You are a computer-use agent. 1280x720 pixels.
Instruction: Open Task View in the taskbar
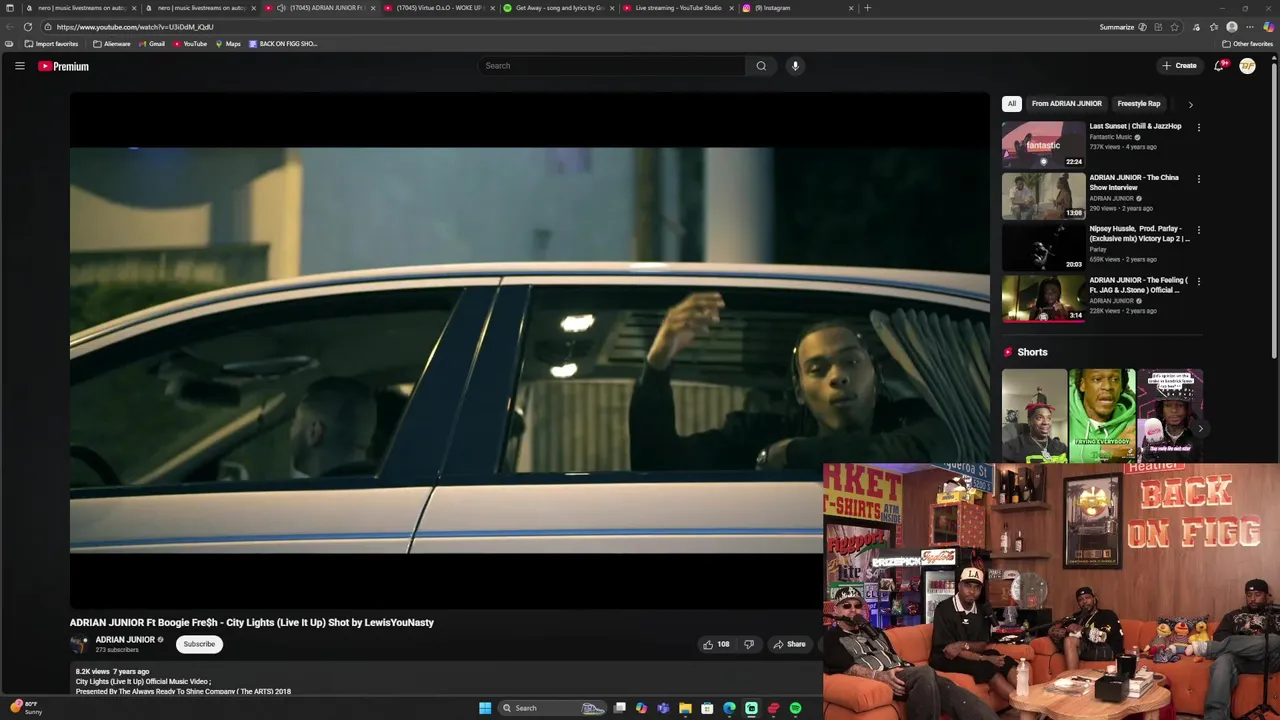(620, 708)
